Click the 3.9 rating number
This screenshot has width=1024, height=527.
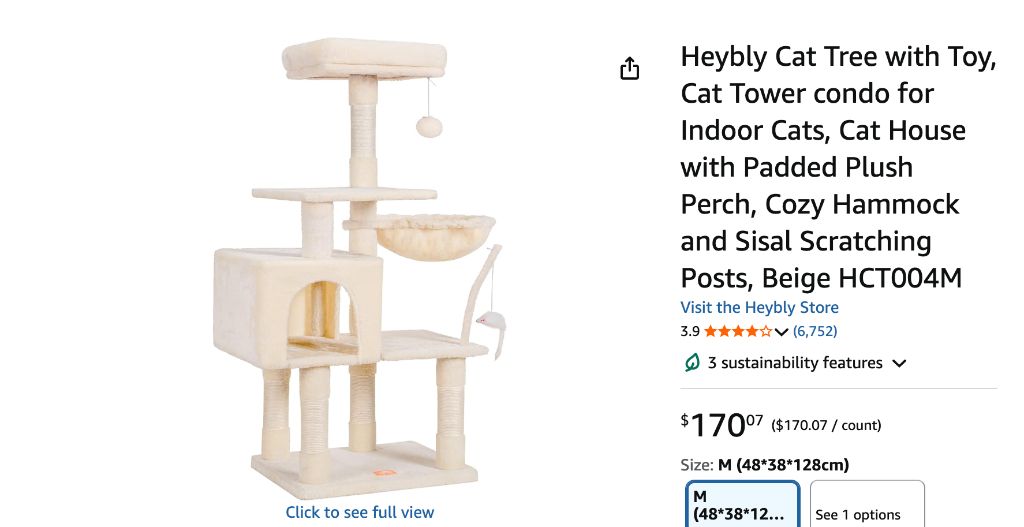[x=690, y=331]
